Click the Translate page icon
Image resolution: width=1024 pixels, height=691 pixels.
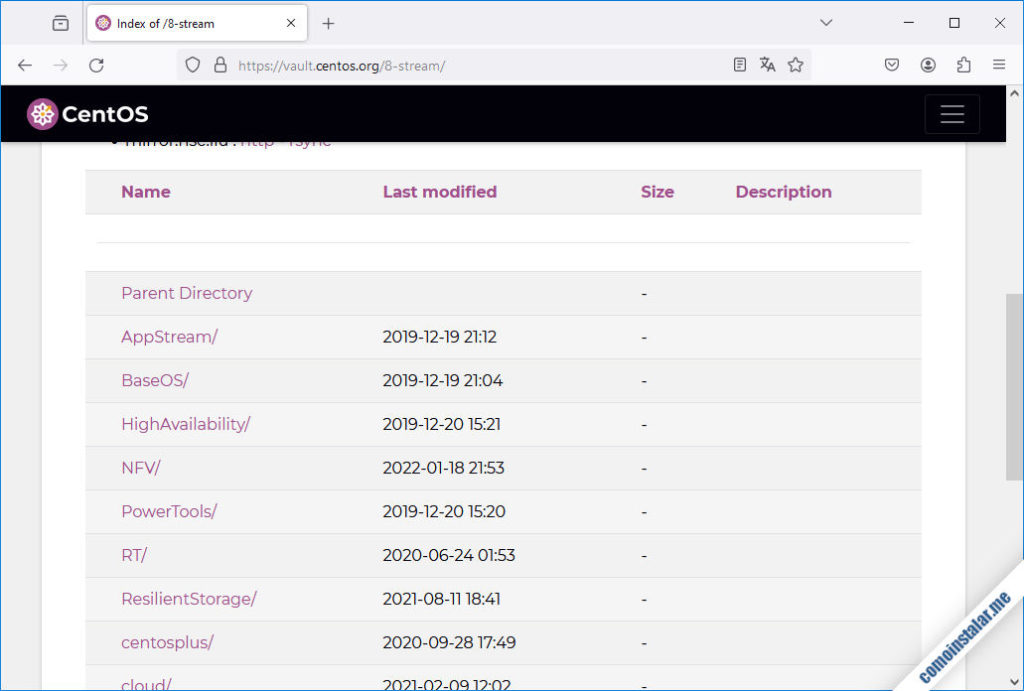pyautogui.click(x=767, y=65)
